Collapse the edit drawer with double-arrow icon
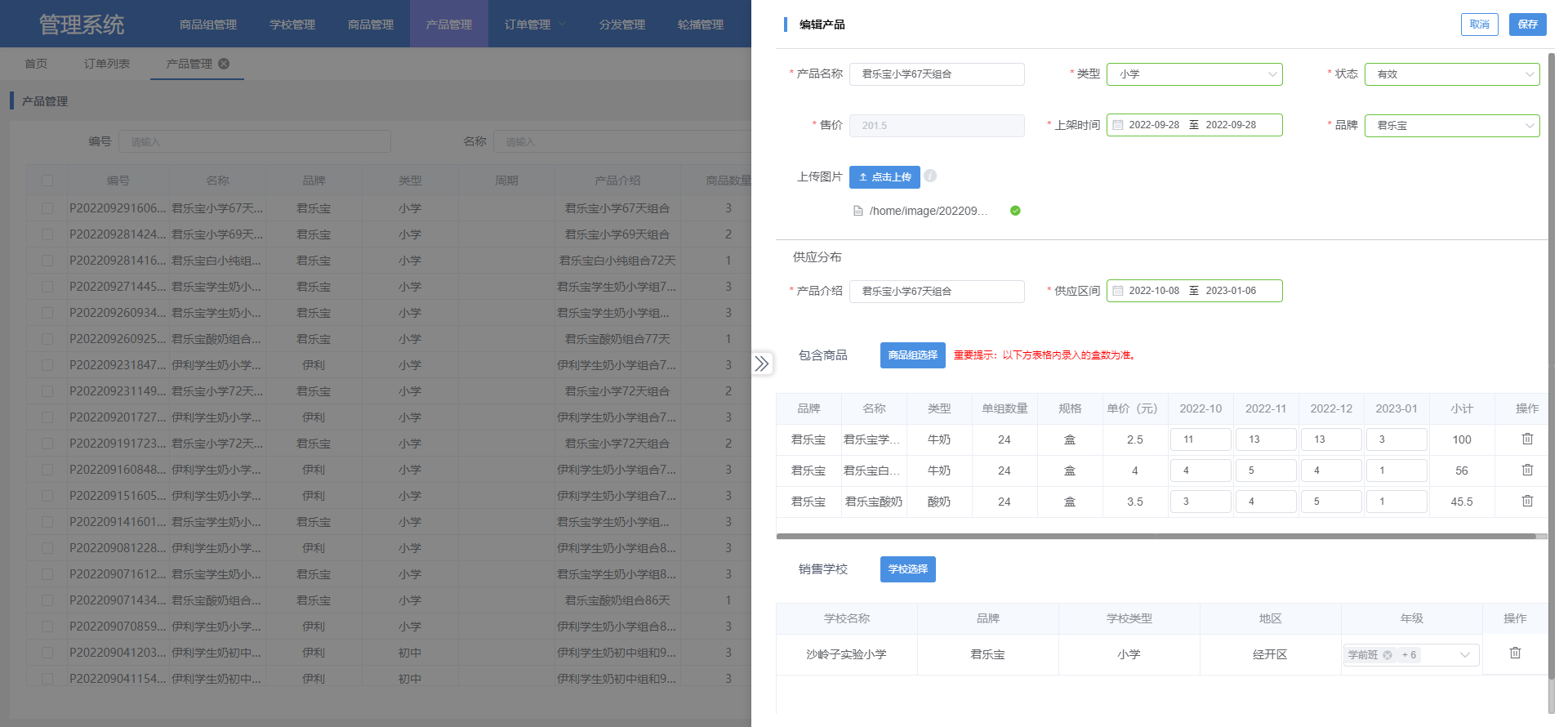1568x727 pixels. pos(762,363)
